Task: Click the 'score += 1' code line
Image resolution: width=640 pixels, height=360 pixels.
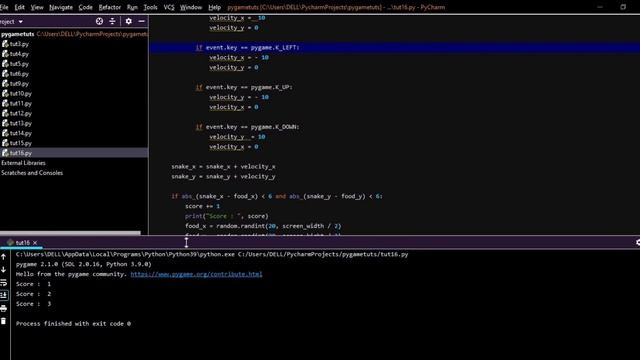Action: (202, 206)
